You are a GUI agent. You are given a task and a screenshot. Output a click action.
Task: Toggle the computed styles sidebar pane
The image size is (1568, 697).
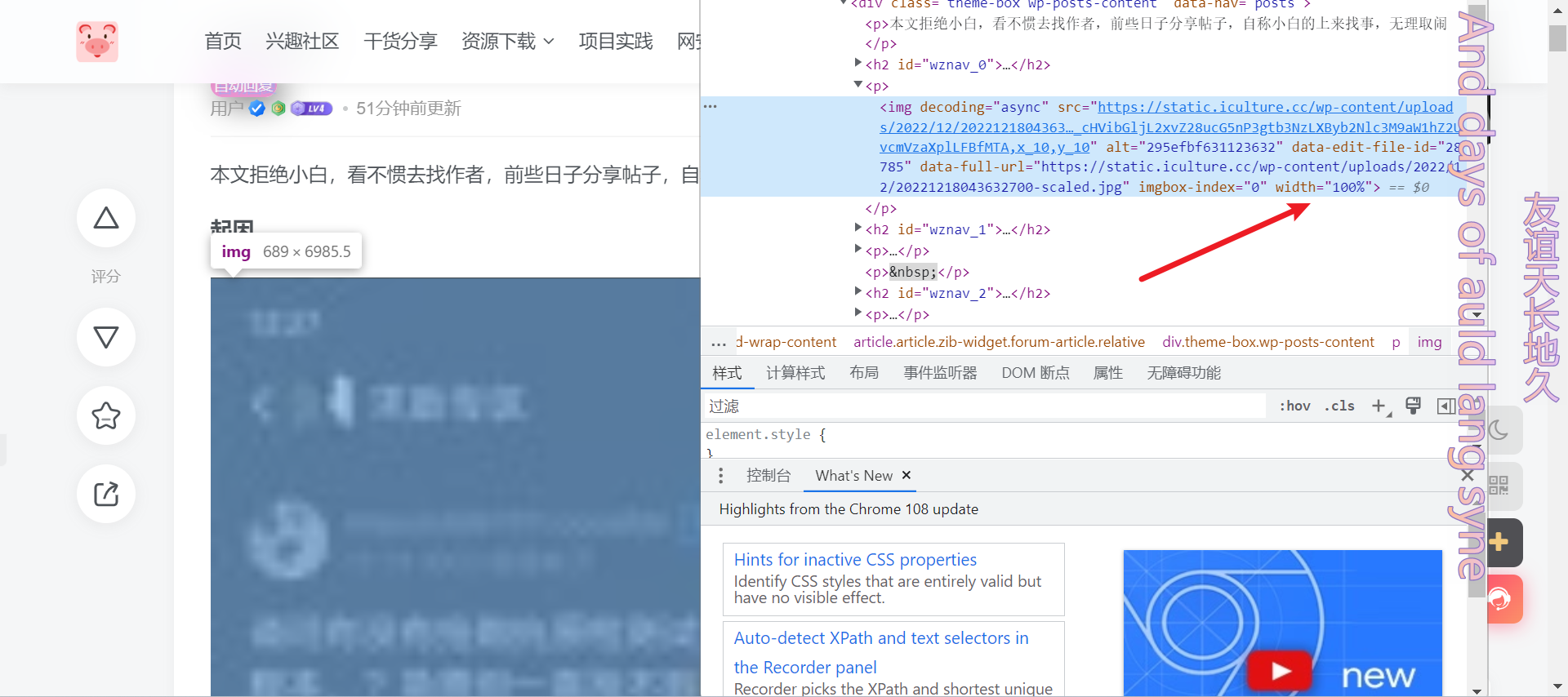pyautogui.click(x=1445, y=406)
